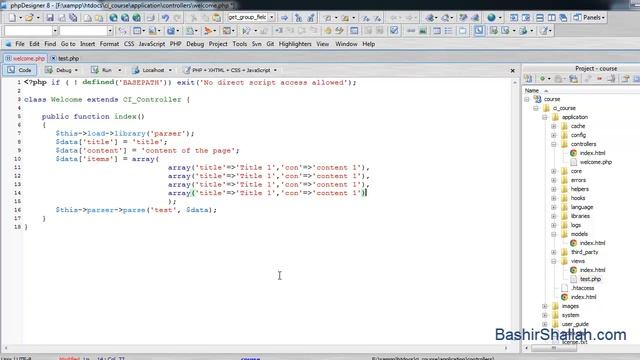Select welcome.php in the project tree

pyautogui.click(x=596, y=162)
